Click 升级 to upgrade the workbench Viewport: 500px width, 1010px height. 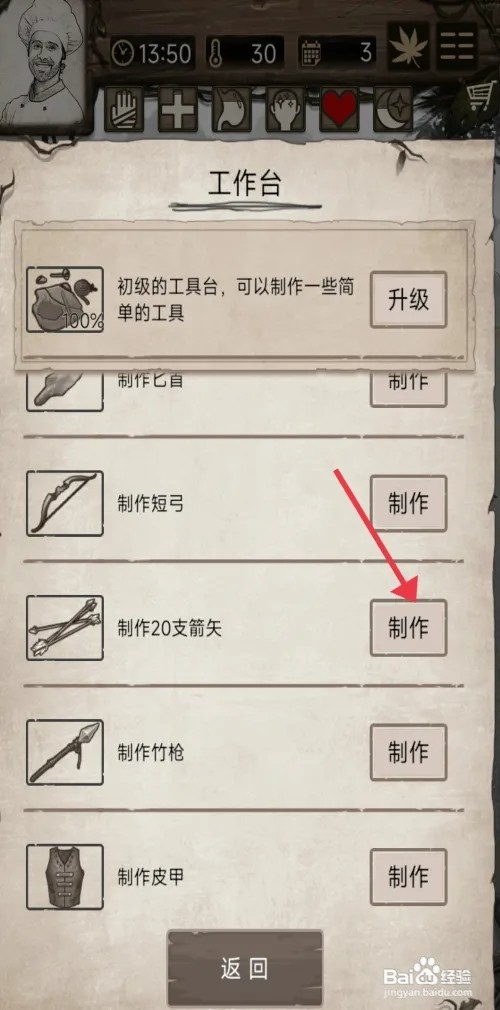pos(409,300)
